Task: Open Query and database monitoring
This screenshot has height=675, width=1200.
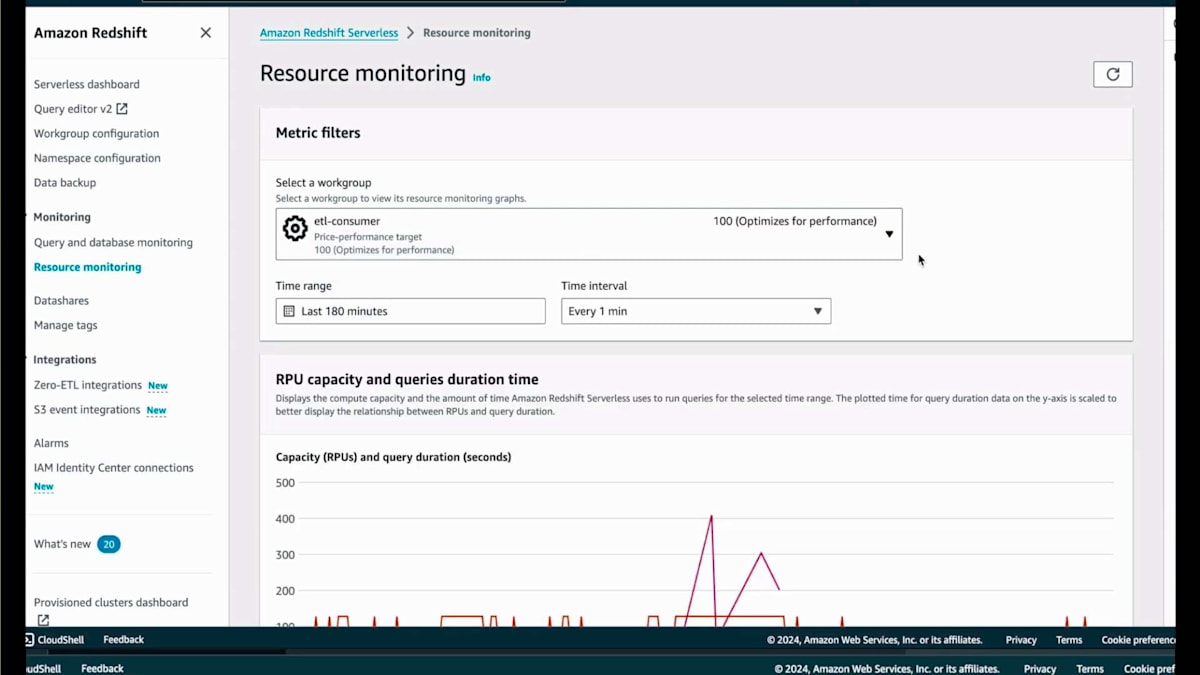Action: [x=113, y=242]
